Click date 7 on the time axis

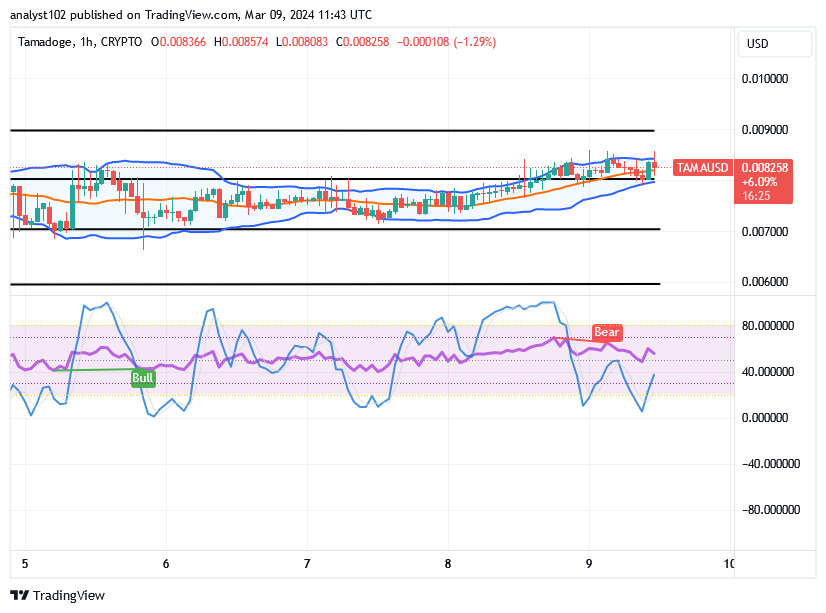[307, 564]
